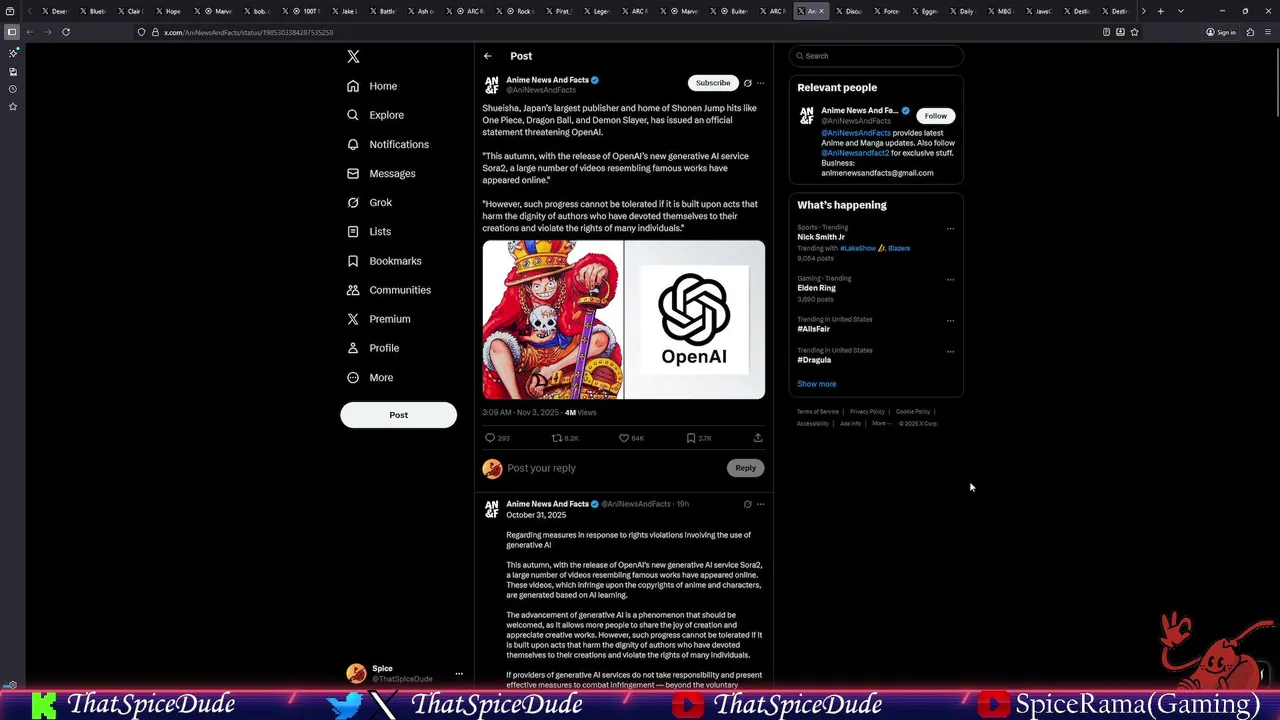The width and height of the screenshot is (1280, 720).
Task: Click the Grok icon on the 19h reply
Action: click(747, 504)
